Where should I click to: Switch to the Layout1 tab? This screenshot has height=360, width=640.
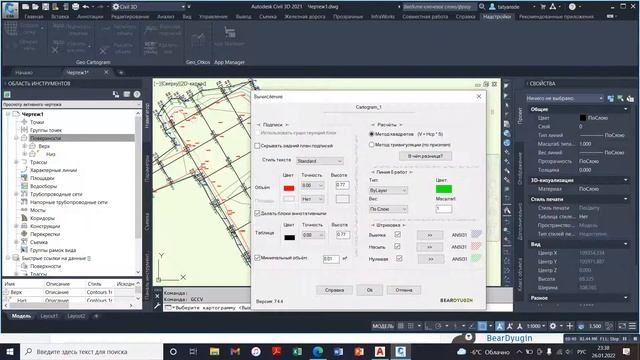click(x=49, y=316)
